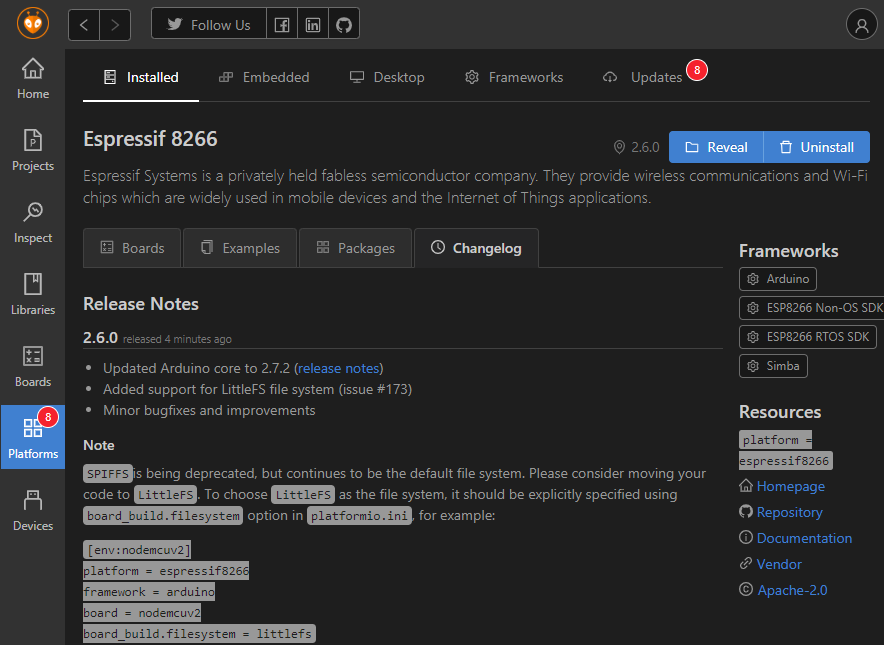Select the Simba framework tag
884x645 pixels.
point(773,366)
